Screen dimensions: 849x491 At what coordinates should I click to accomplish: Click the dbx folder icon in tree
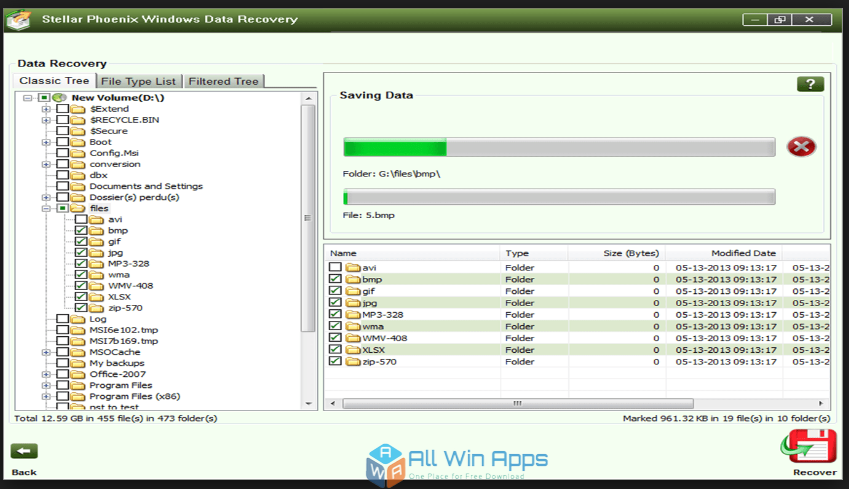tap(78, 175)
